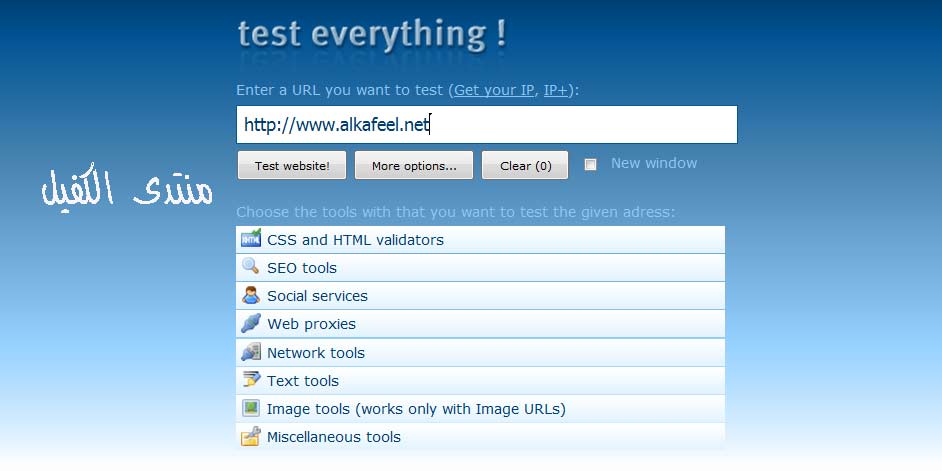This screenshot has height=471, width=942.
Task: Open More options... button
Action: pyautogui.click(x=414, y=166)
